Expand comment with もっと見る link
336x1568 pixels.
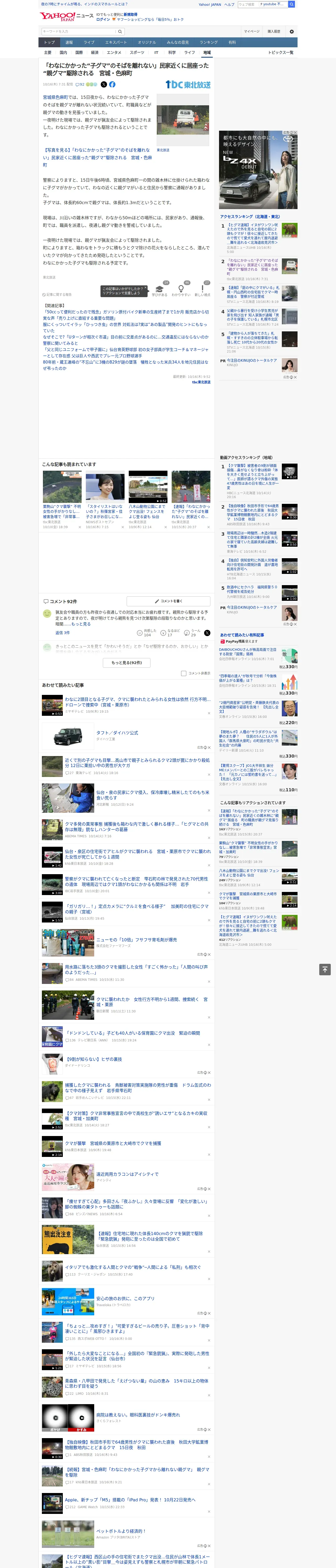coord(81,624)
